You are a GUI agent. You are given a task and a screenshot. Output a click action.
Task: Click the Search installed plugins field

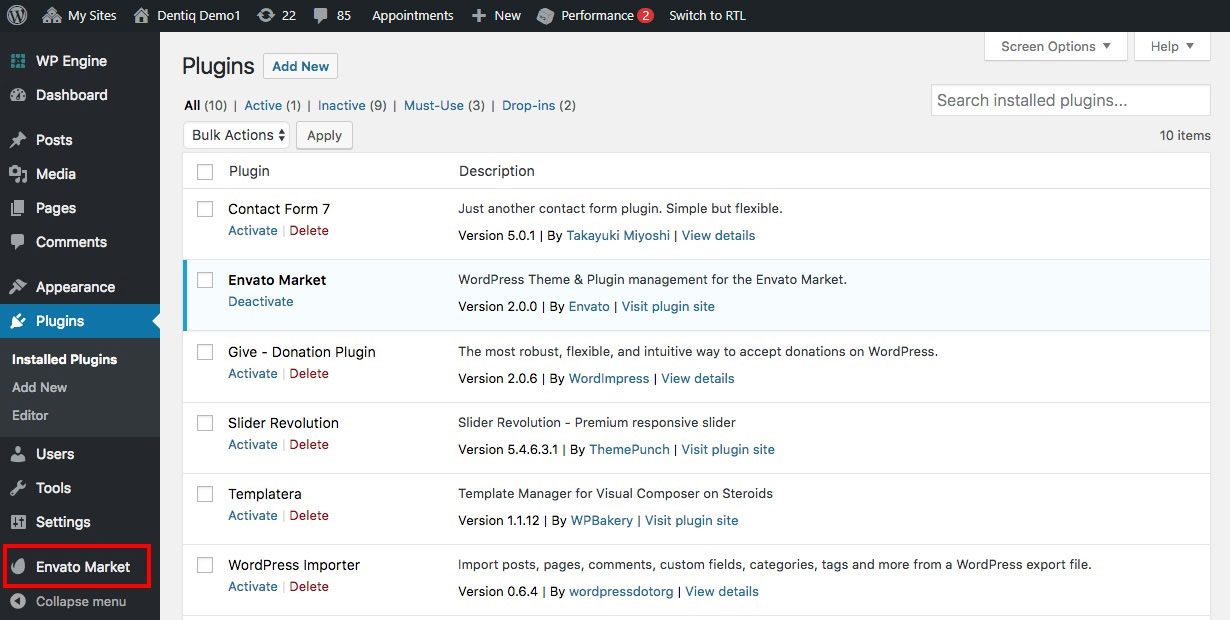point(1069,100)
